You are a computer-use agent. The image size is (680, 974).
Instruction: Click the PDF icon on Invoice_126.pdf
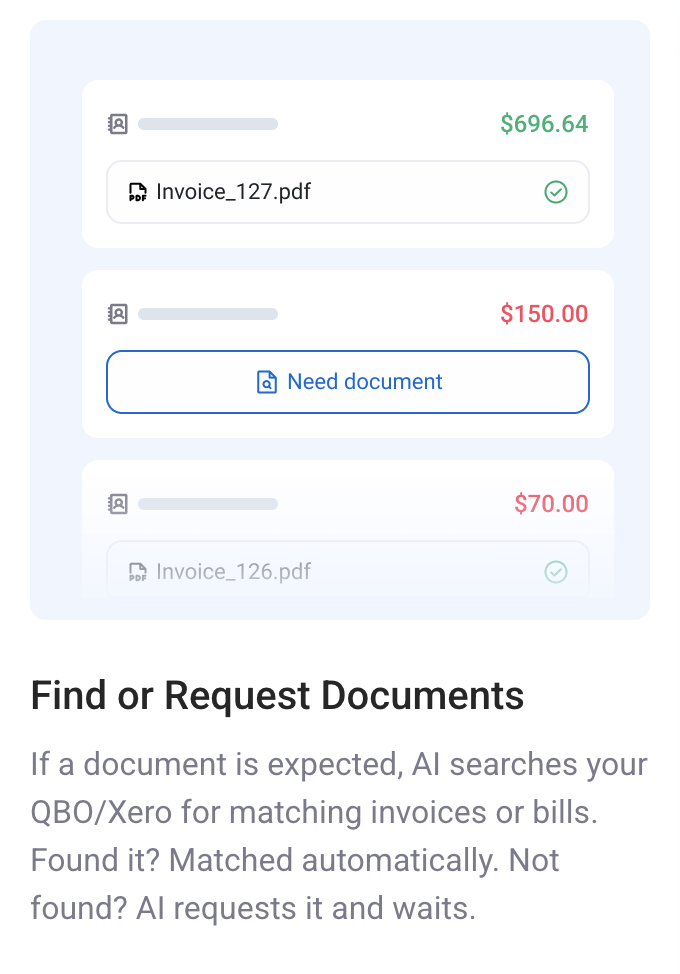point(138,571)
